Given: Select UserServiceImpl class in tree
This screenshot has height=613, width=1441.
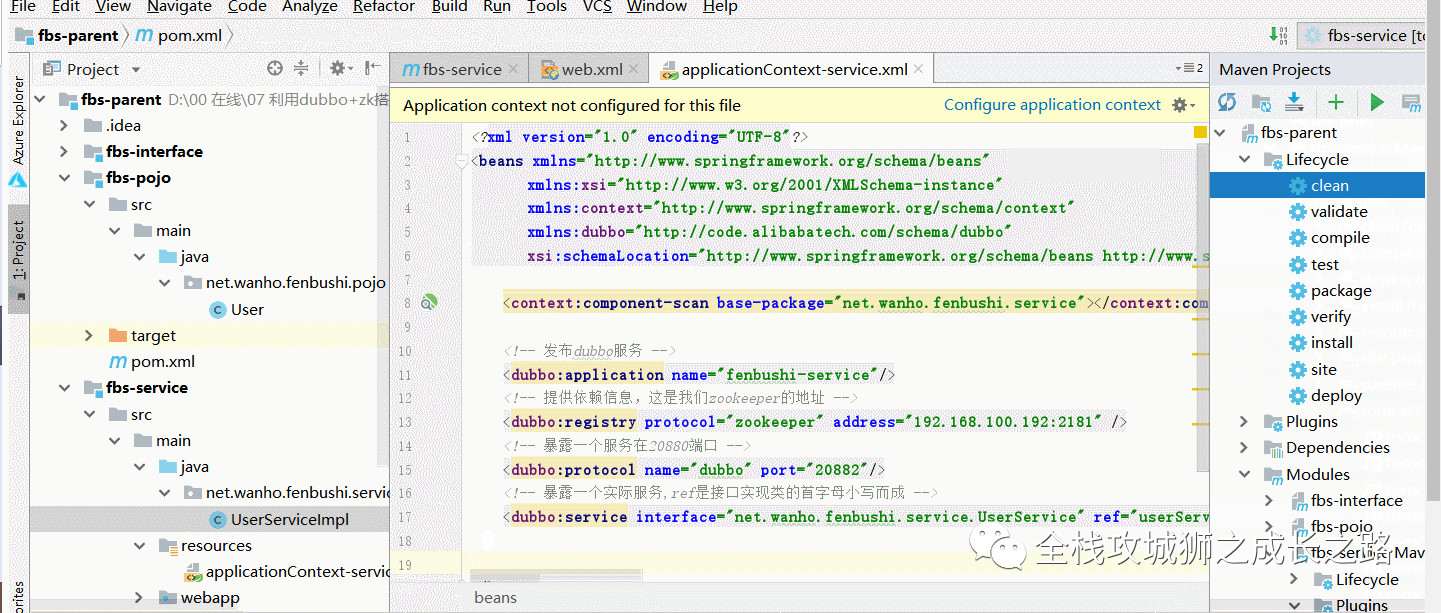Looking at the screenshot, I should (279, 519).
